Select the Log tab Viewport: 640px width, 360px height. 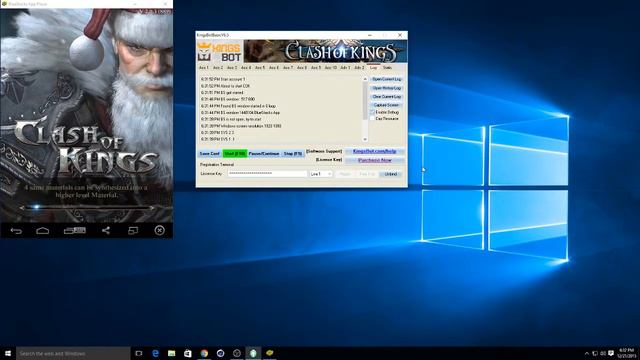coord(373,67)
